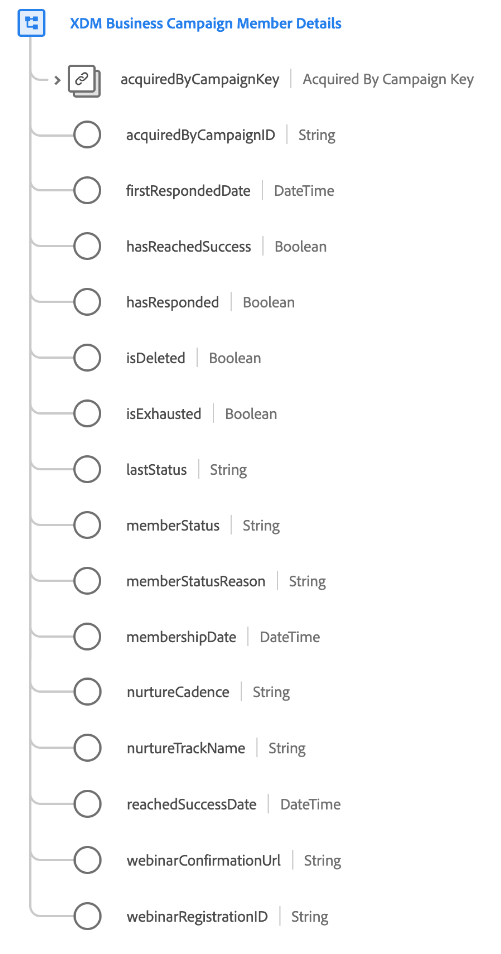Click the isDeleted field node circle

pyautogui.click(x=87, y=358)
